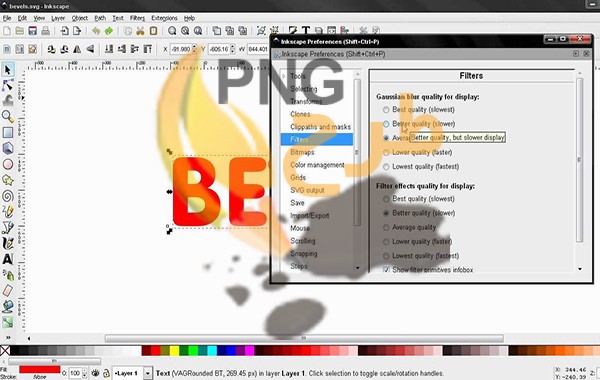Image resolution: width=600 pixels, height=380 pixels.
Task: Open the Filters menu
Action: 137,18
